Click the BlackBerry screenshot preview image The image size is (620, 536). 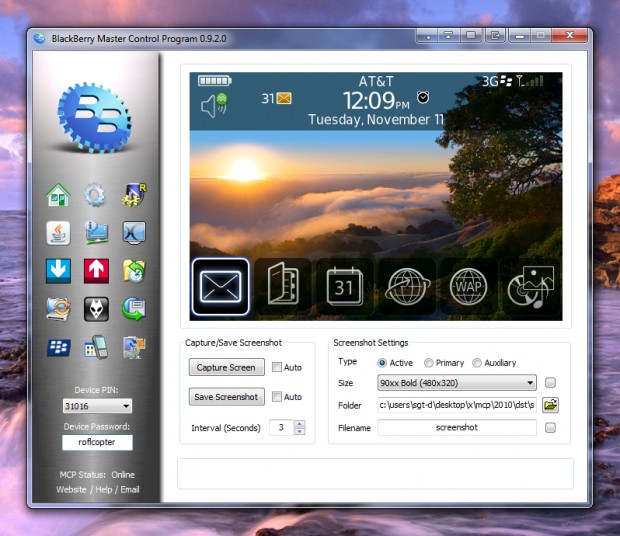[376, 196]
